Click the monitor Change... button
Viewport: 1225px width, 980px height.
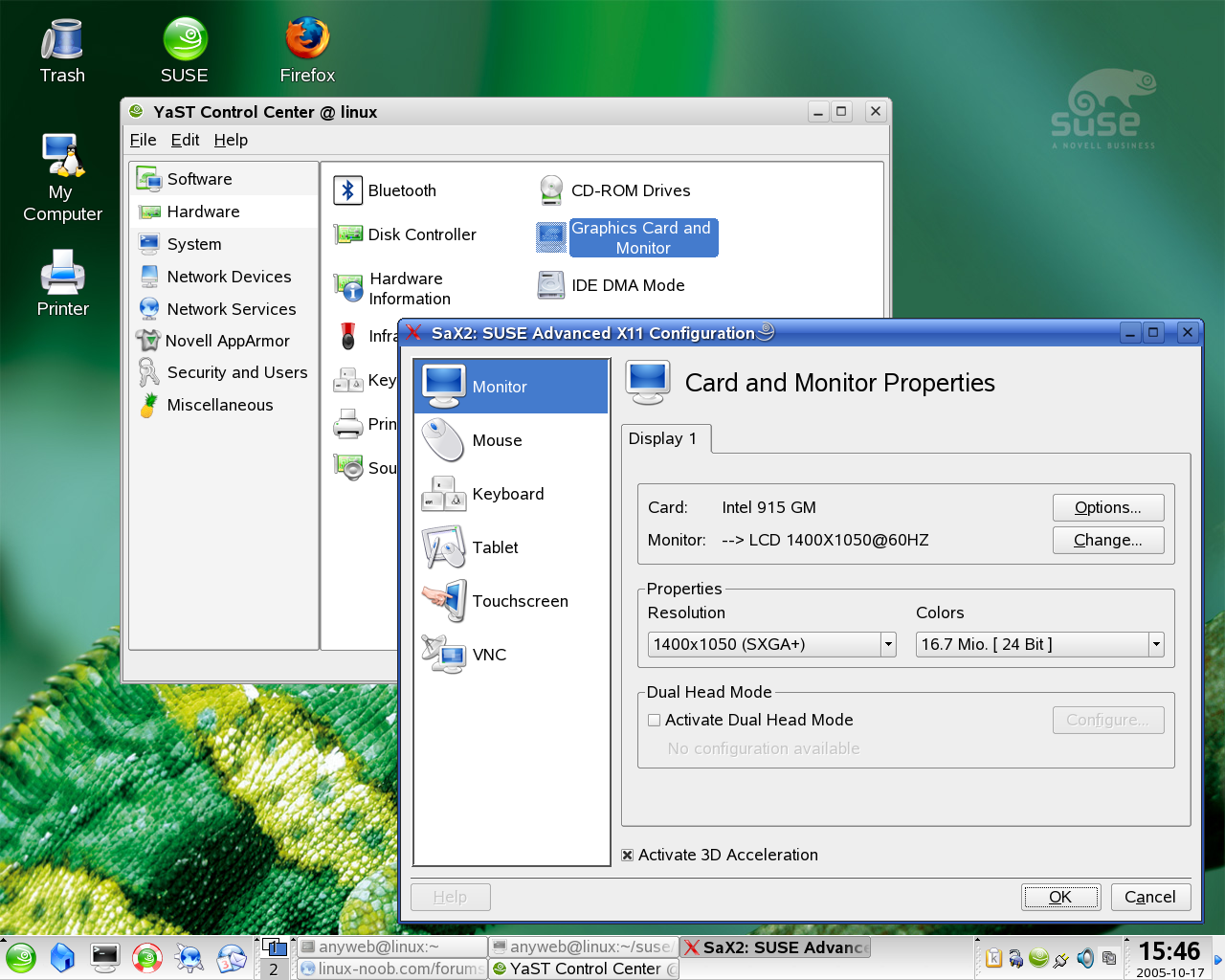[x=1108, y=540]
